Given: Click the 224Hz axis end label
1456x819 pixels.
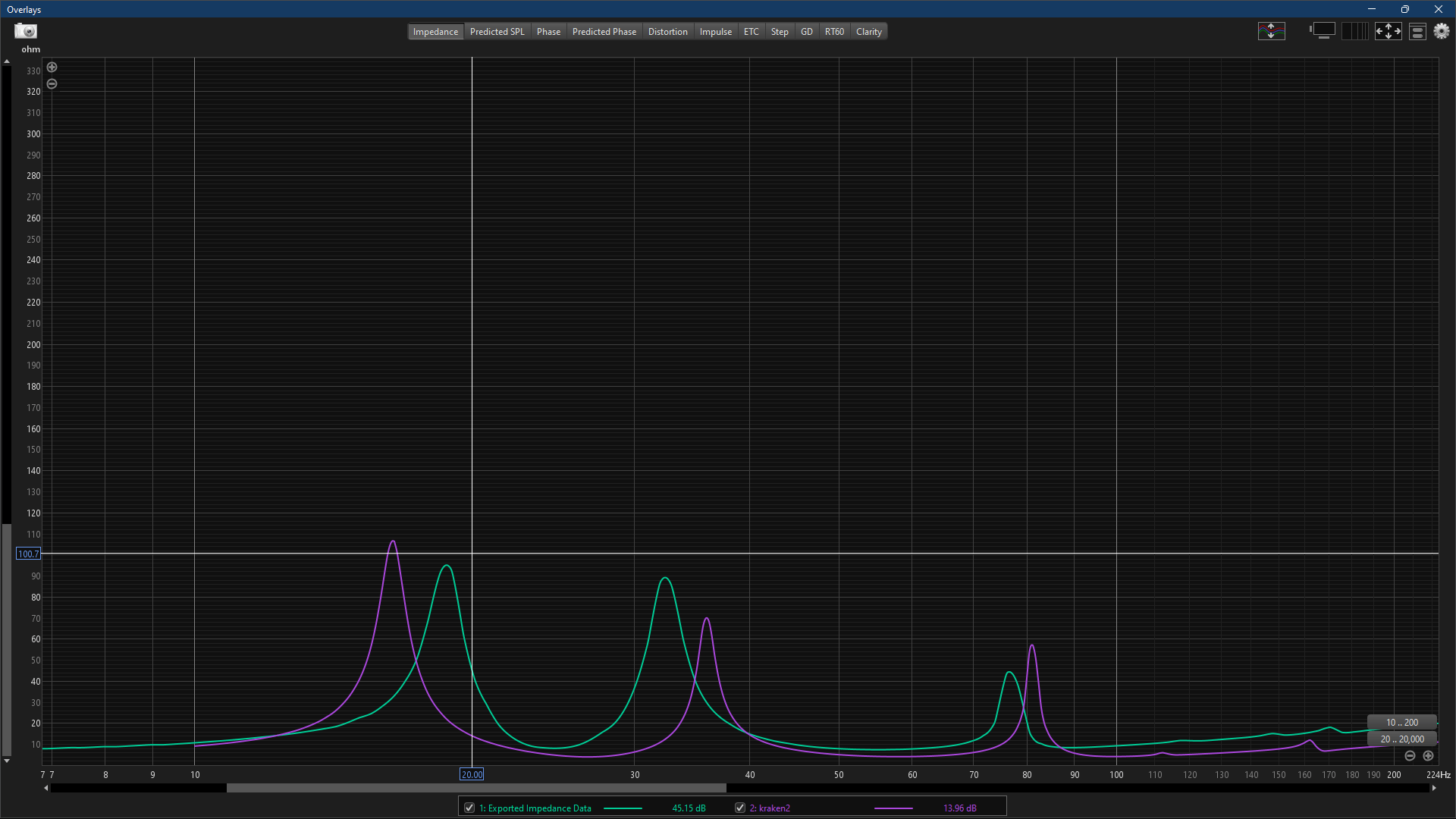Looking at the screenshot, I should (x=1438, y=775).
